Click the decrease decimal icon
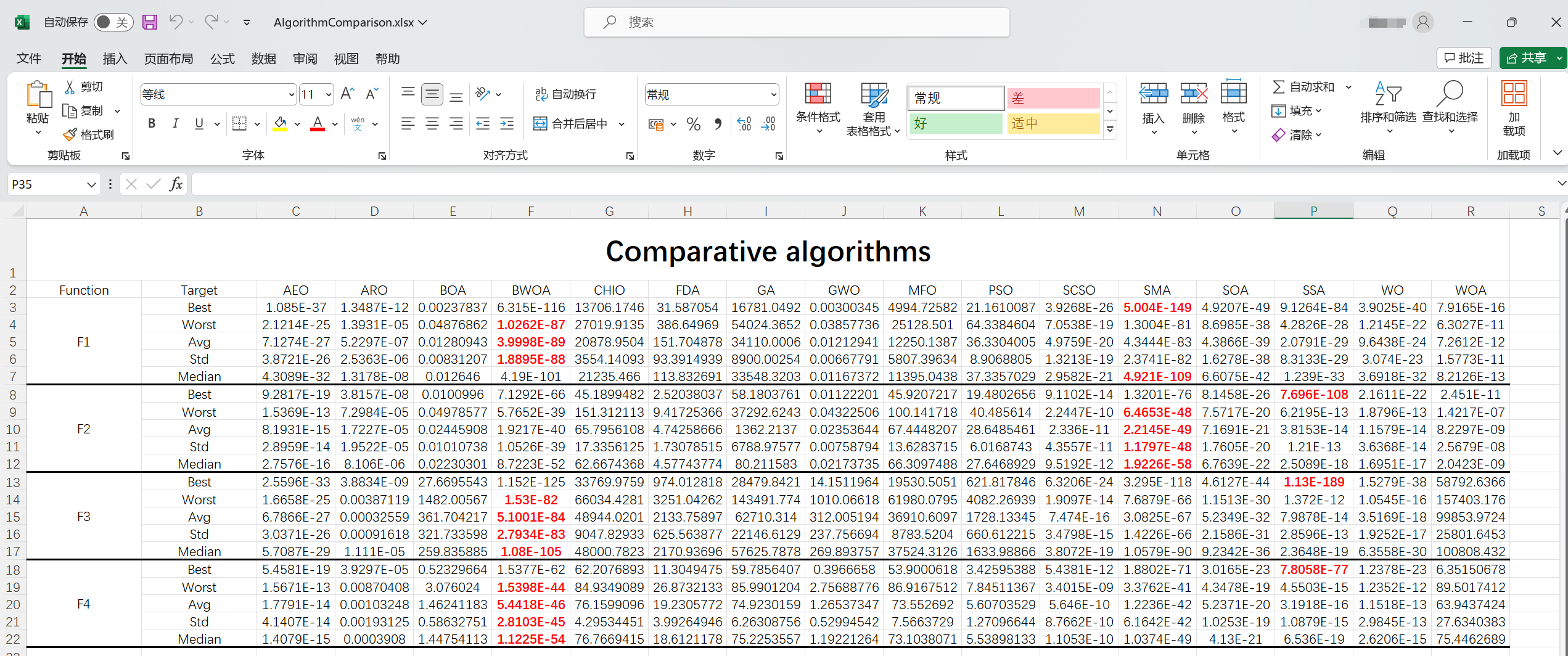The image size is (1568, 656). pos(768,124)
